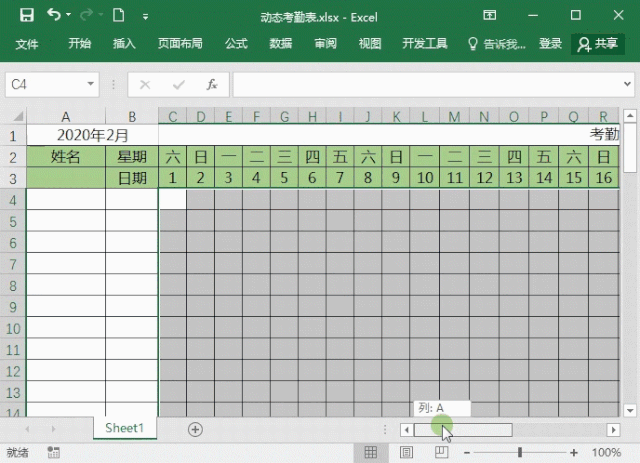640x463 pixels.
Task: Select column A header
Action: (x=66, y=117)
